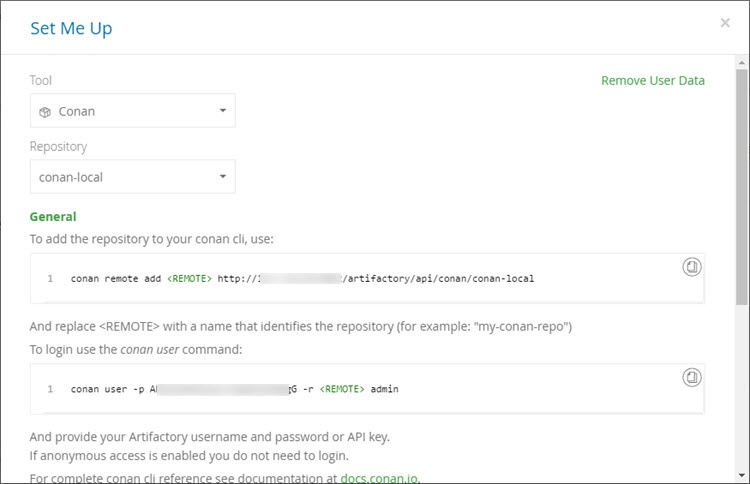The width and height of the screenshot is (750, 484).
Task: Click line number 1 of remote add snippet
Action: pos(50,278)
